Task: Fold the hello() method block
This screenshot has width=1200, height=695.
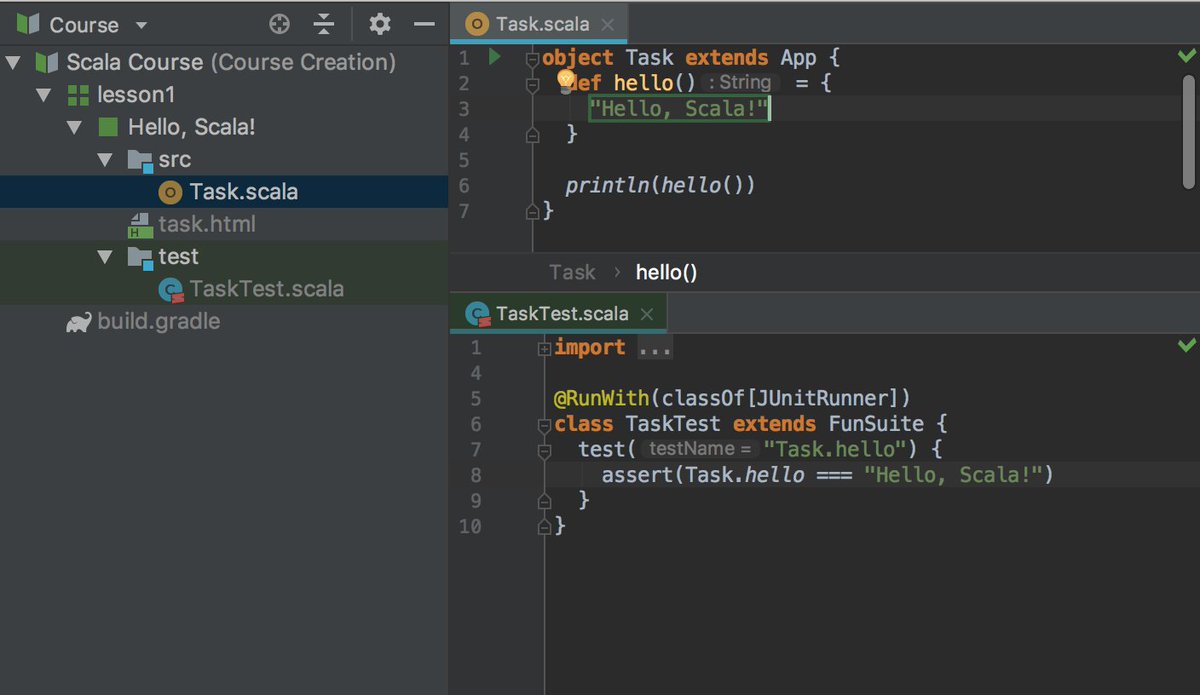Action: click(x=533, y=85)
